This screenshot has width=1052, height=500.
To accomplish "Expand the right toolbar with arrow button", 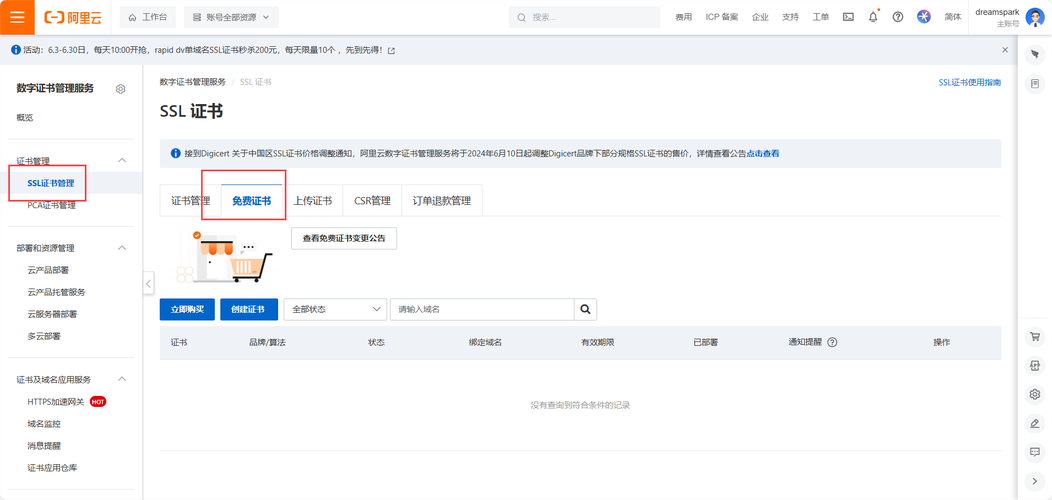I will 1035,481.
